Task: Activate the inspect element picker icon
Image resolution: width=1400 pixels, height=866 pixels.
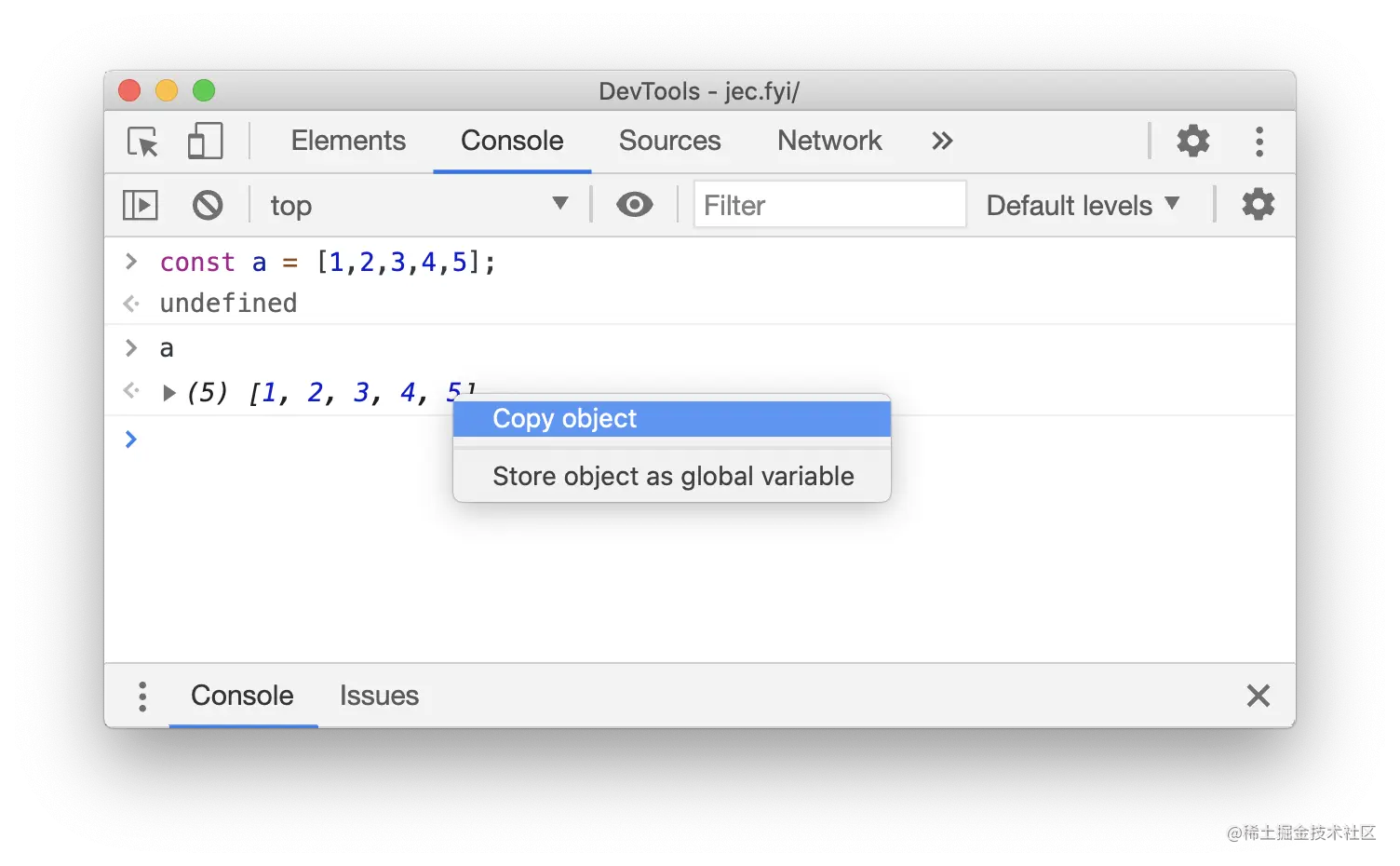Action: [143, 142]
